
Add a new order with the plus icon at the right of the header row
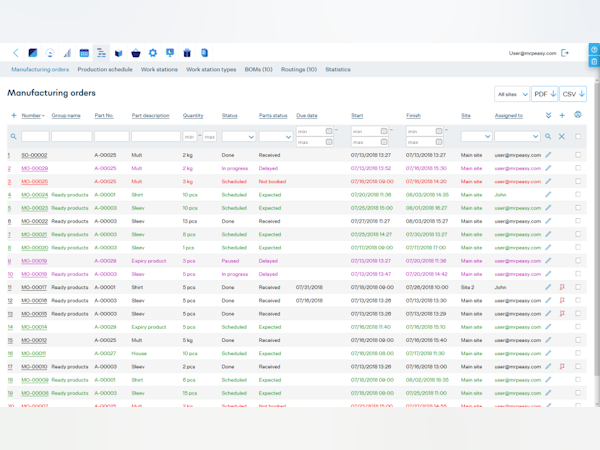[562, 116]
